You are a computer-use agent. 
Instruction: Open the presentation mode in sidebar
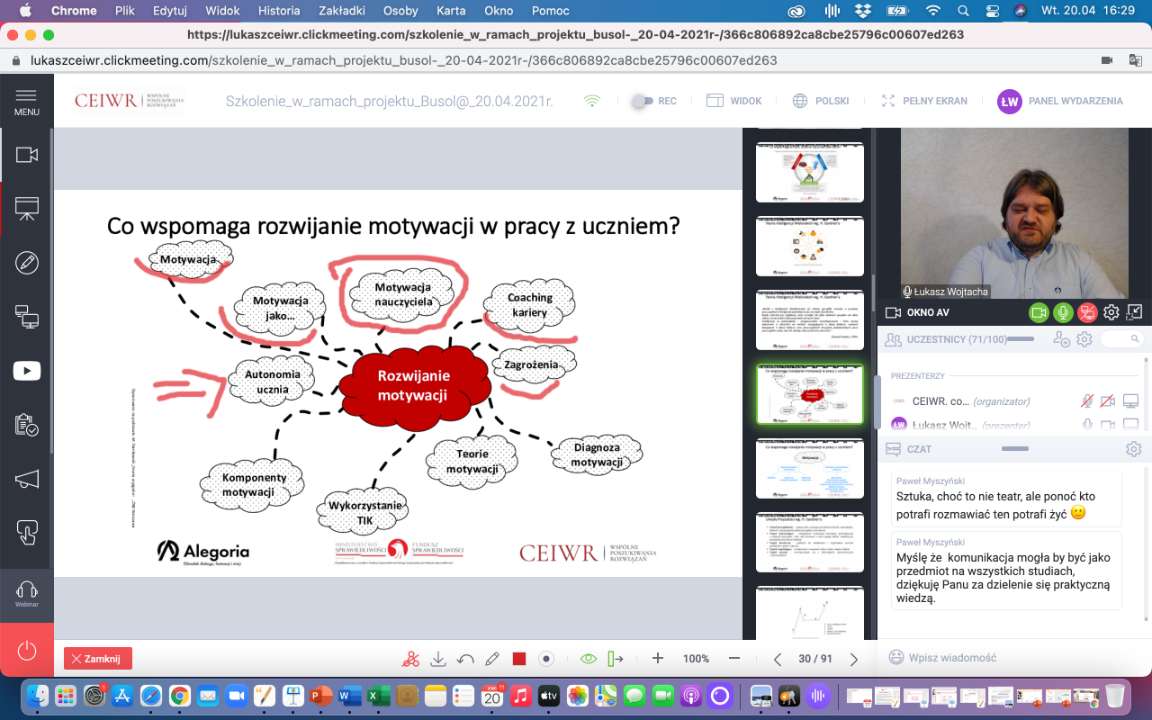(x=27, y=209)
